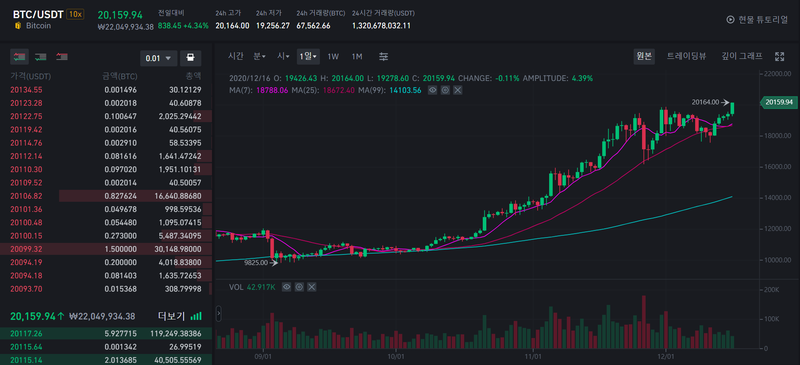Open VOL indicator settings gear
The image size is (800, 365).
pyautogui.click(x=299, y=287)
